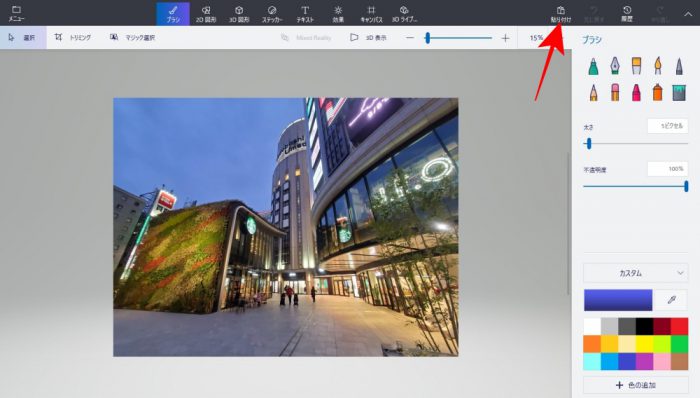700x398 pixels.
Task: Pick the orange color swatch
Action: coord(592,344)
